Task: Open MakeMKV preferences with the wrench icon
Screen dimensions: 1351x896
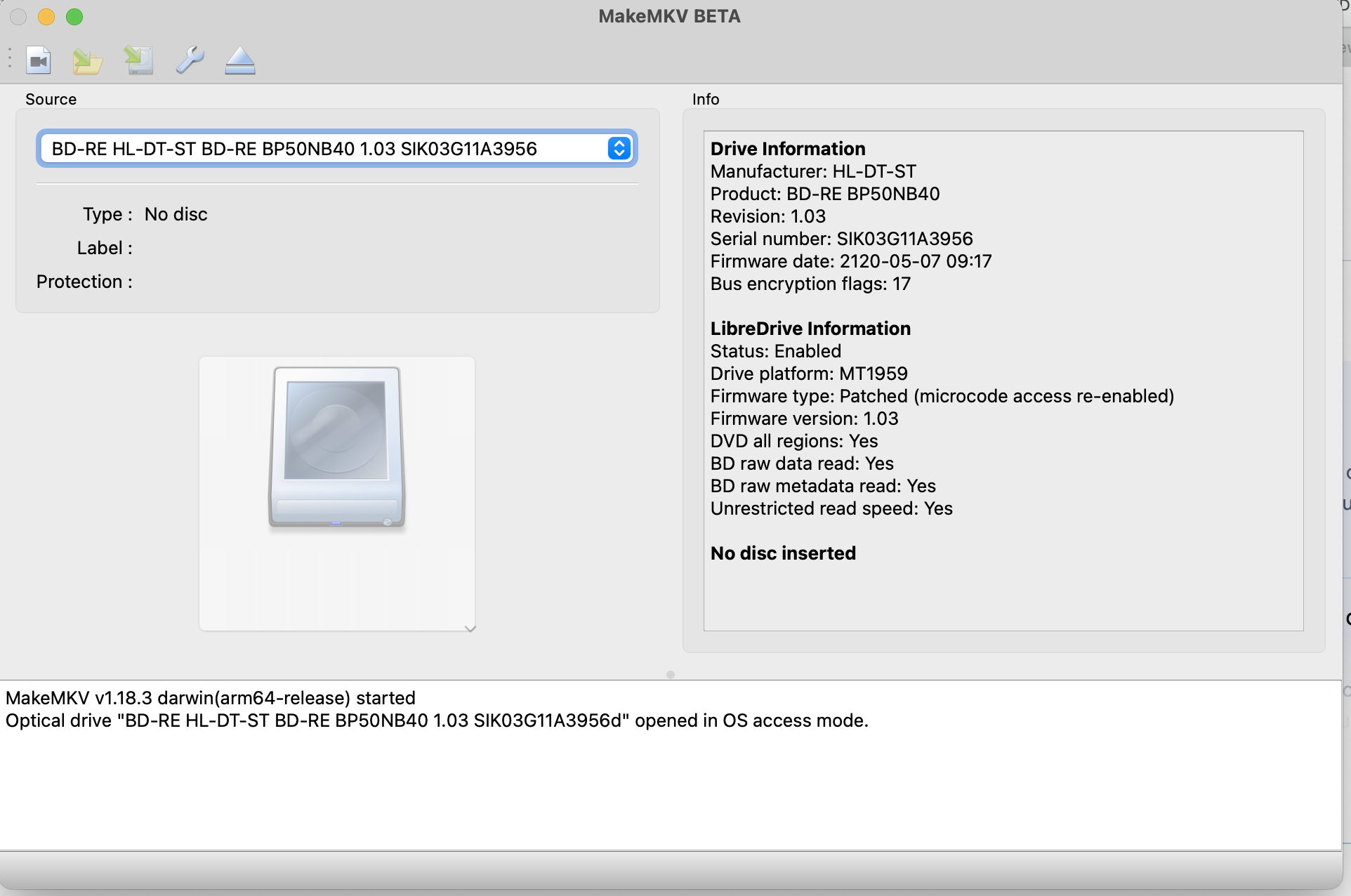Action: click(189, 61)
